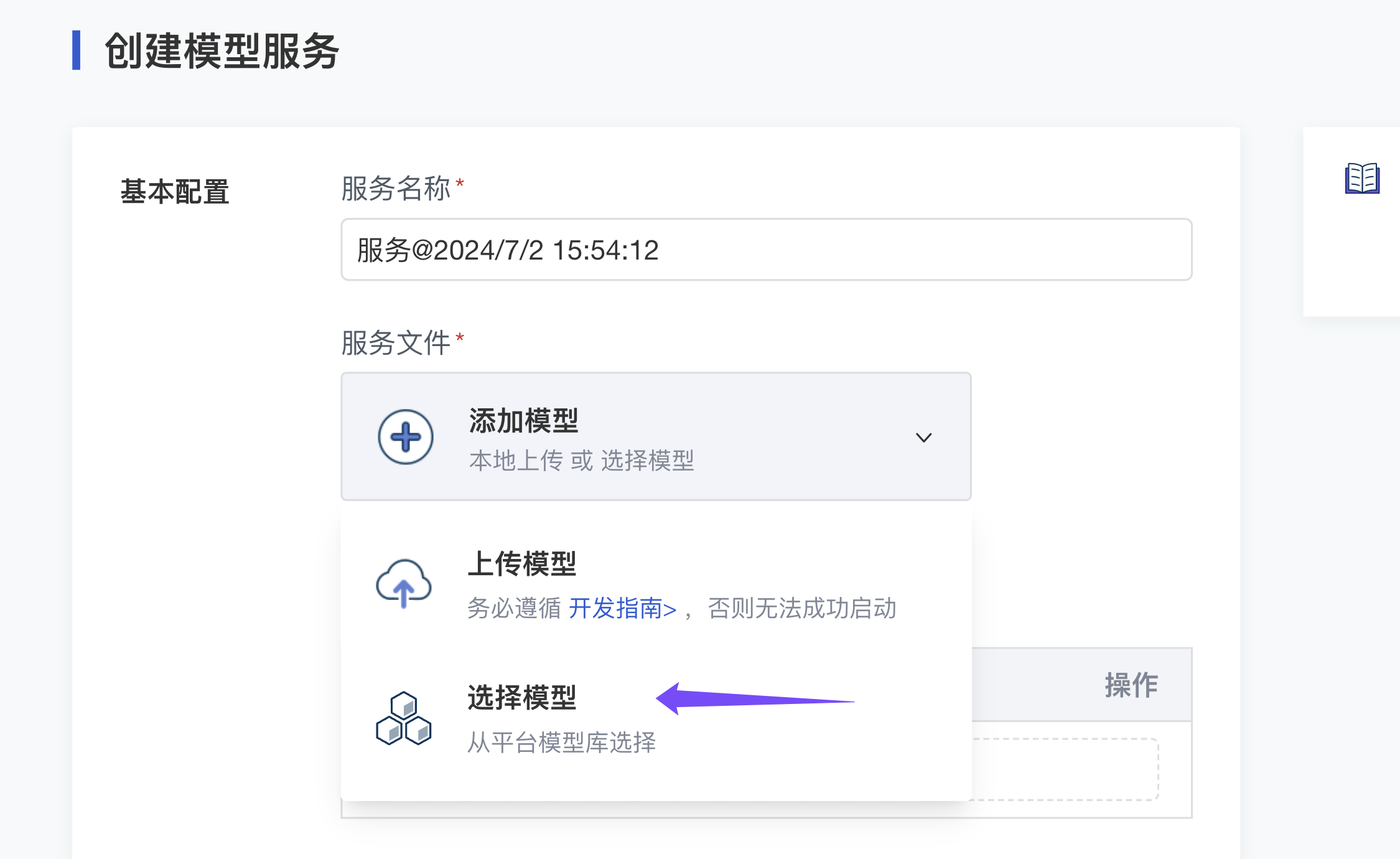Viewport: 1400px width, 859px height.
Task: Focus the 服务名称 text input field
Action: (x=766, y=250)
